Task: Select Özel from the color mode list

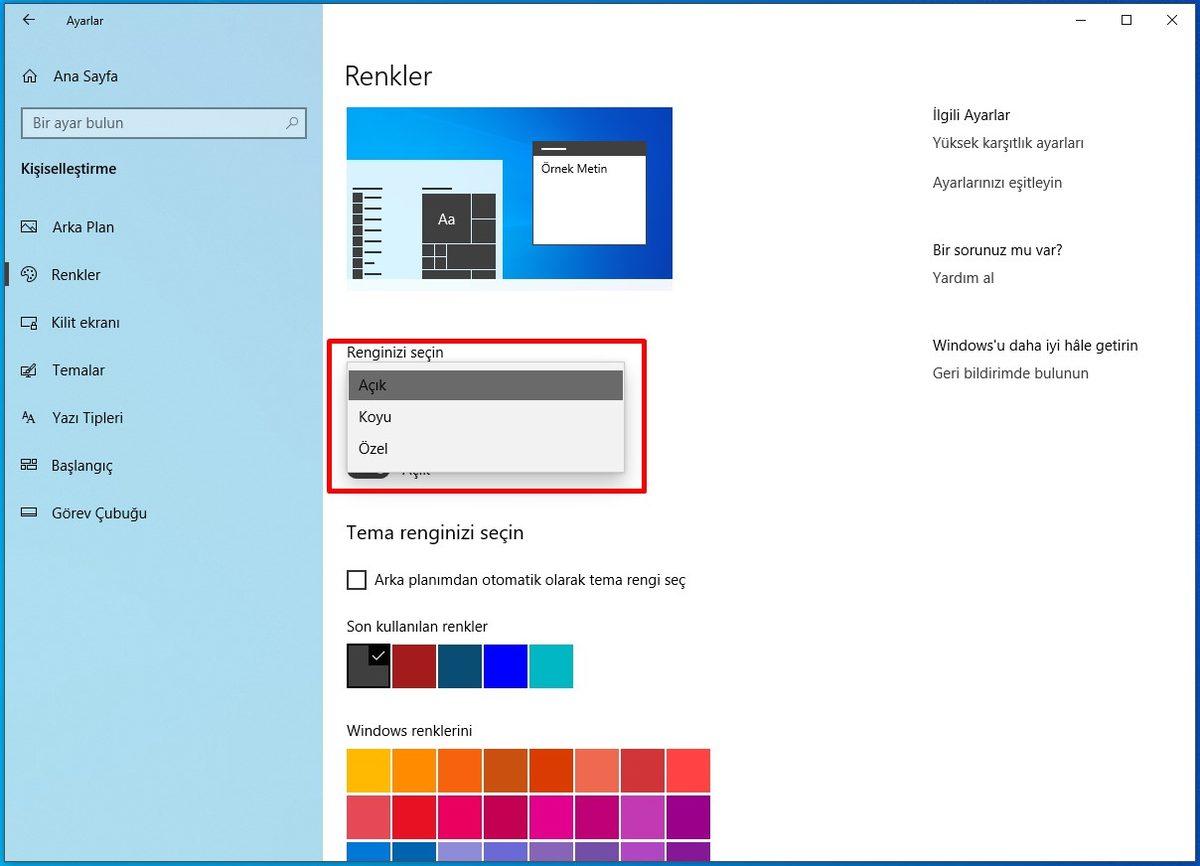Action: coord(485,449)
